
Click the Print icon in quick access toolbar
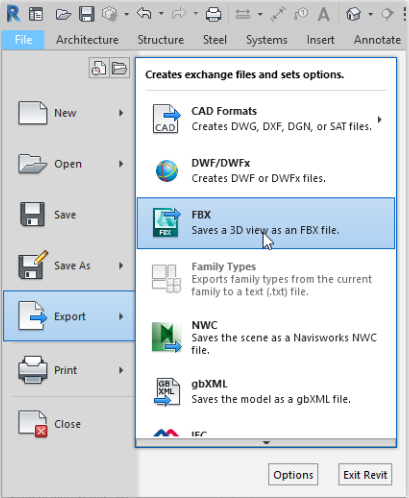[213, 14]
